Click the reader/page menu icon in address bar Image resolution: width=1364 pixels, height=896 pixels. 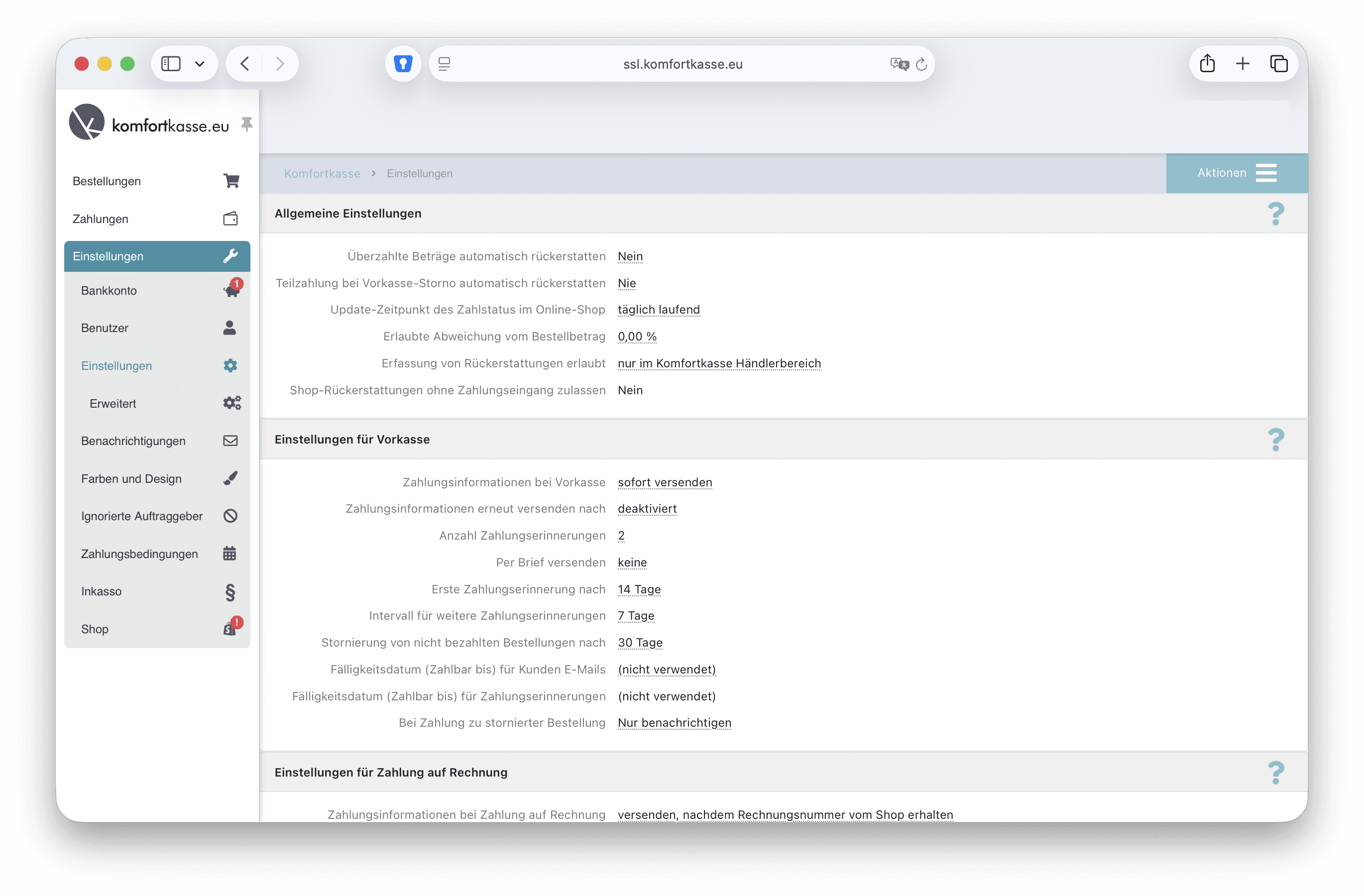(444, 64)
